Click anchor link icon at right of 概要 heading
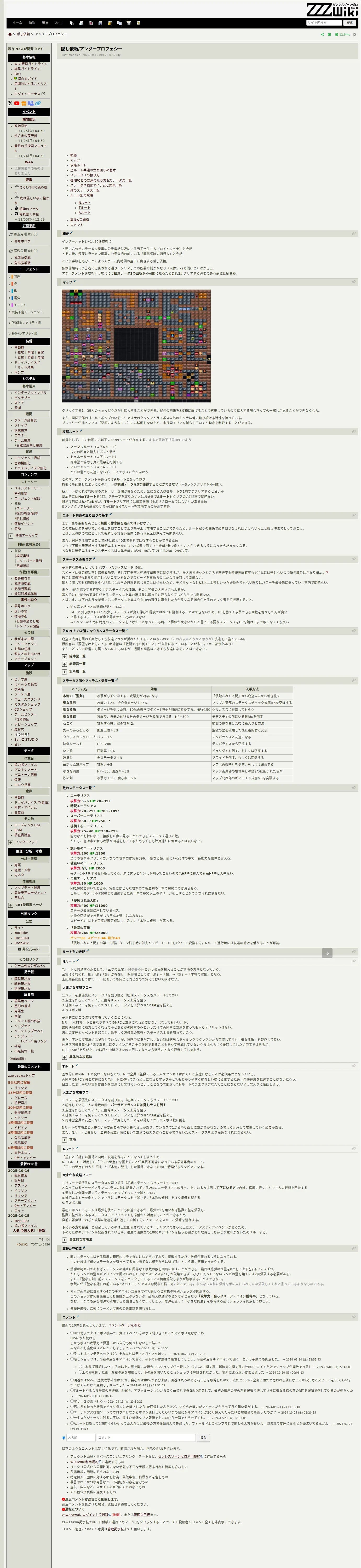The image size is (361, 1568). (354, 233)
